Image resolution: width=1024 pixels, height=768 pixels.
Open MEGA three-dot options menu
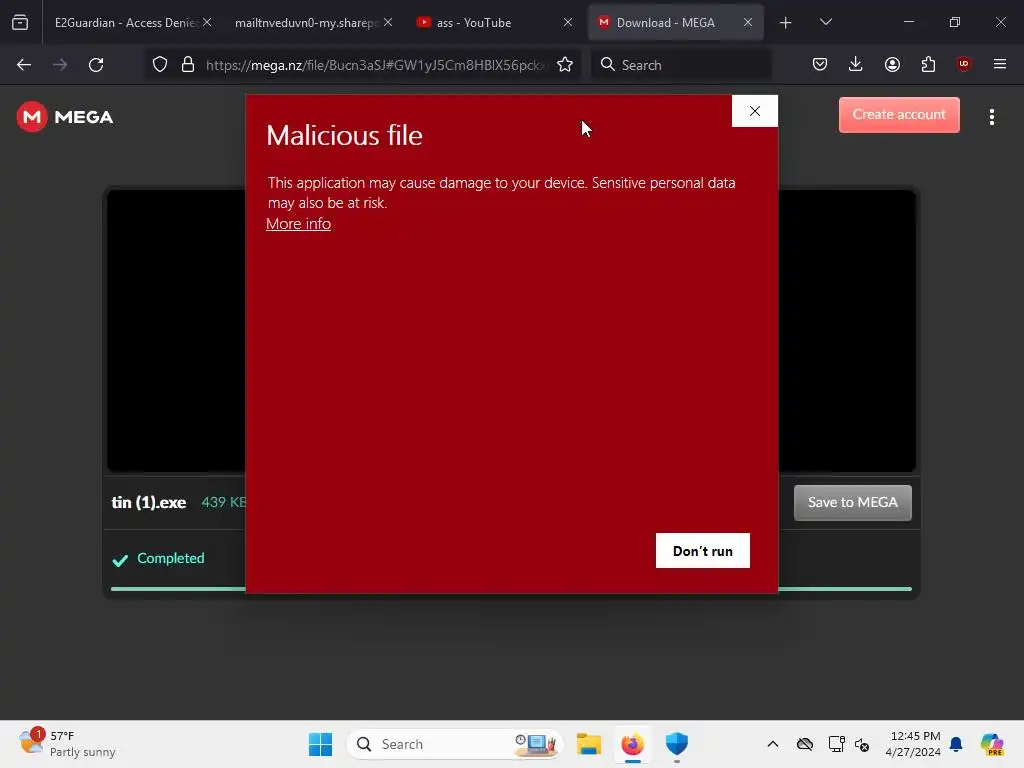point(991,117)
